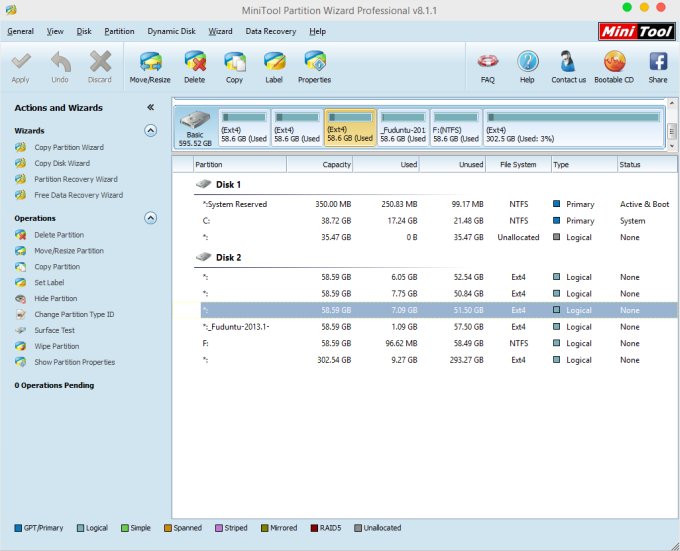Click the RAID5 legend color swatch
Viewport: 680px width, 551px height.
point(314,528)
